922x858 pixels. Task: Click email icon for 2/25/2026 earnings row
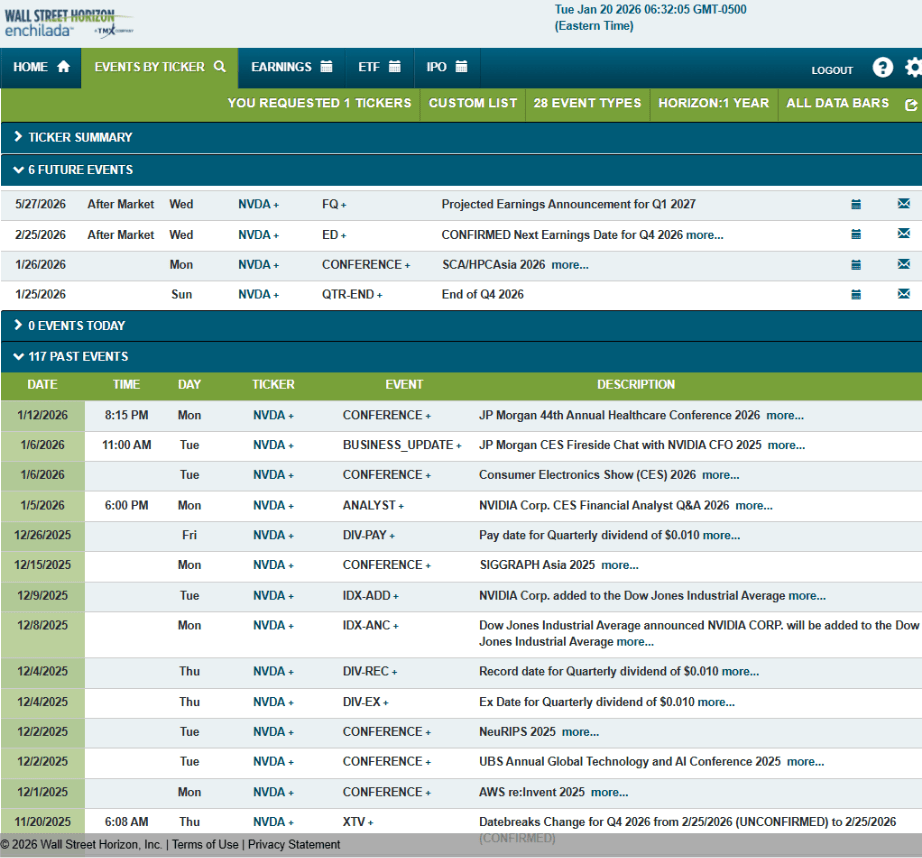pos(904,234)
